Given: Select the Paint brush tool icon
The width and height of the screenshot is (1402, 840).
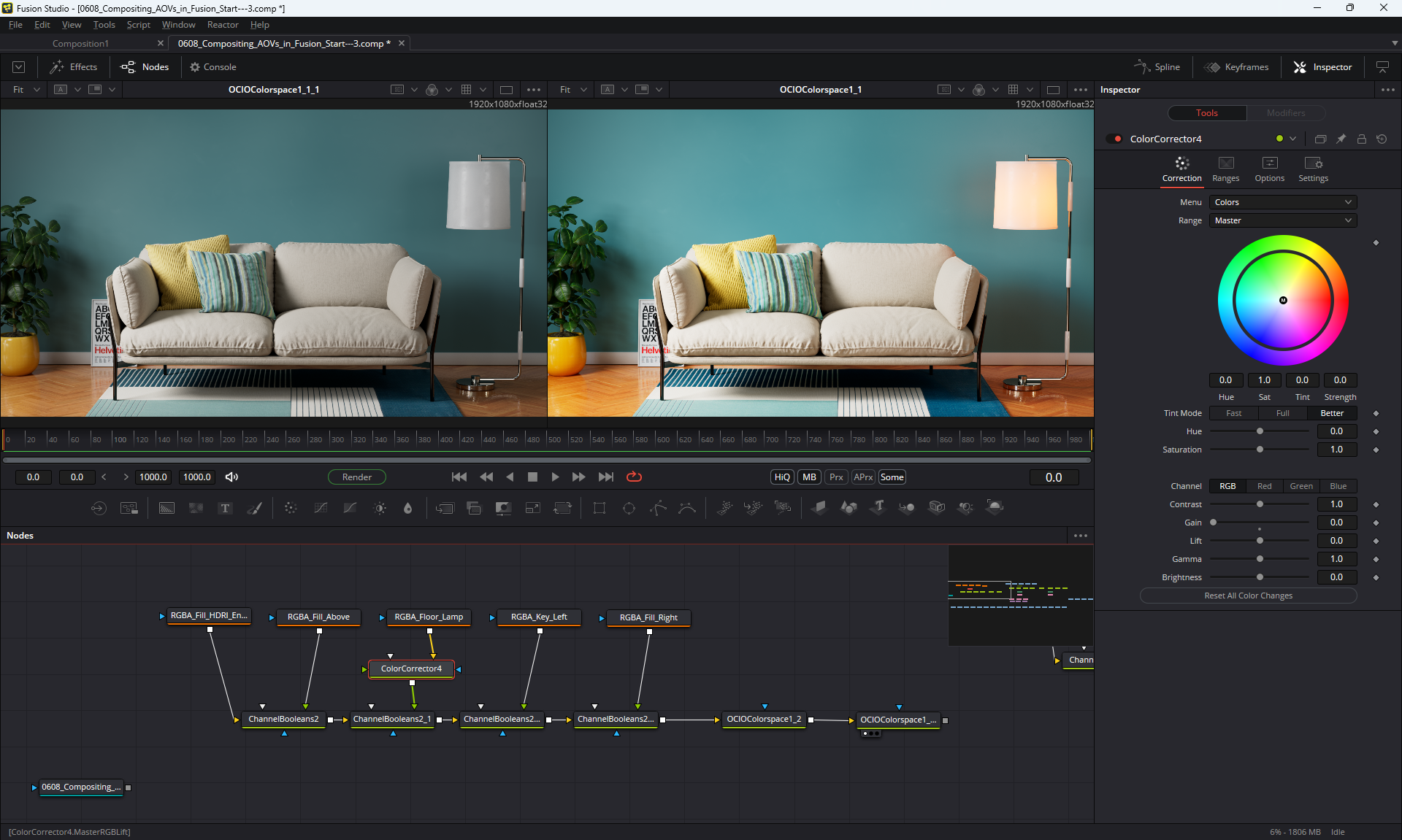Looking at the screenshot, I should (255, 508).
